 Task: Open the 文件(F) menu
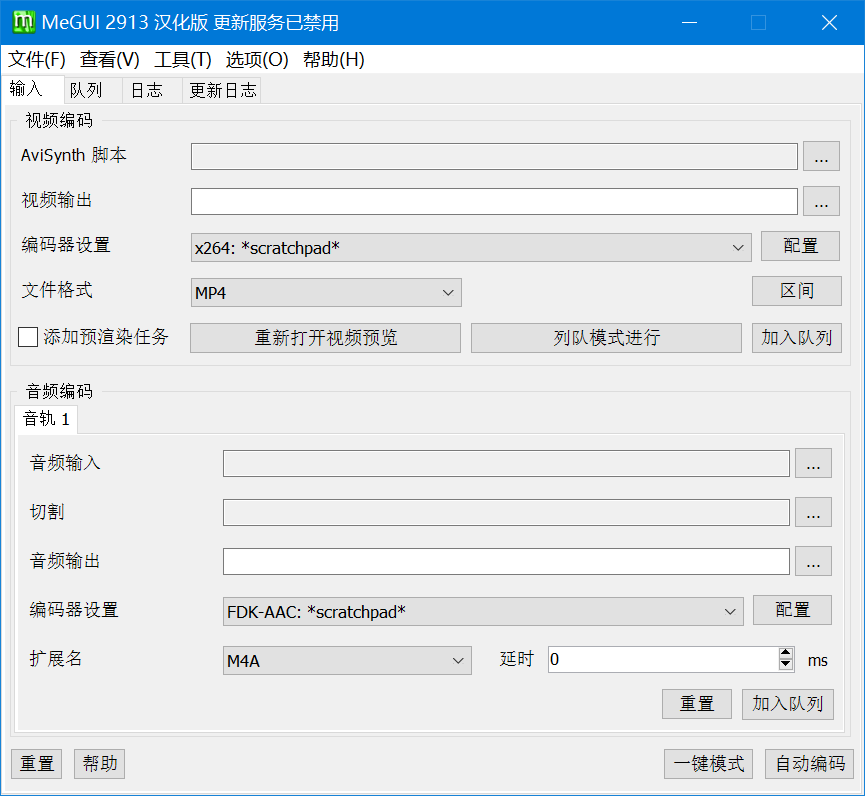[36, 60]
